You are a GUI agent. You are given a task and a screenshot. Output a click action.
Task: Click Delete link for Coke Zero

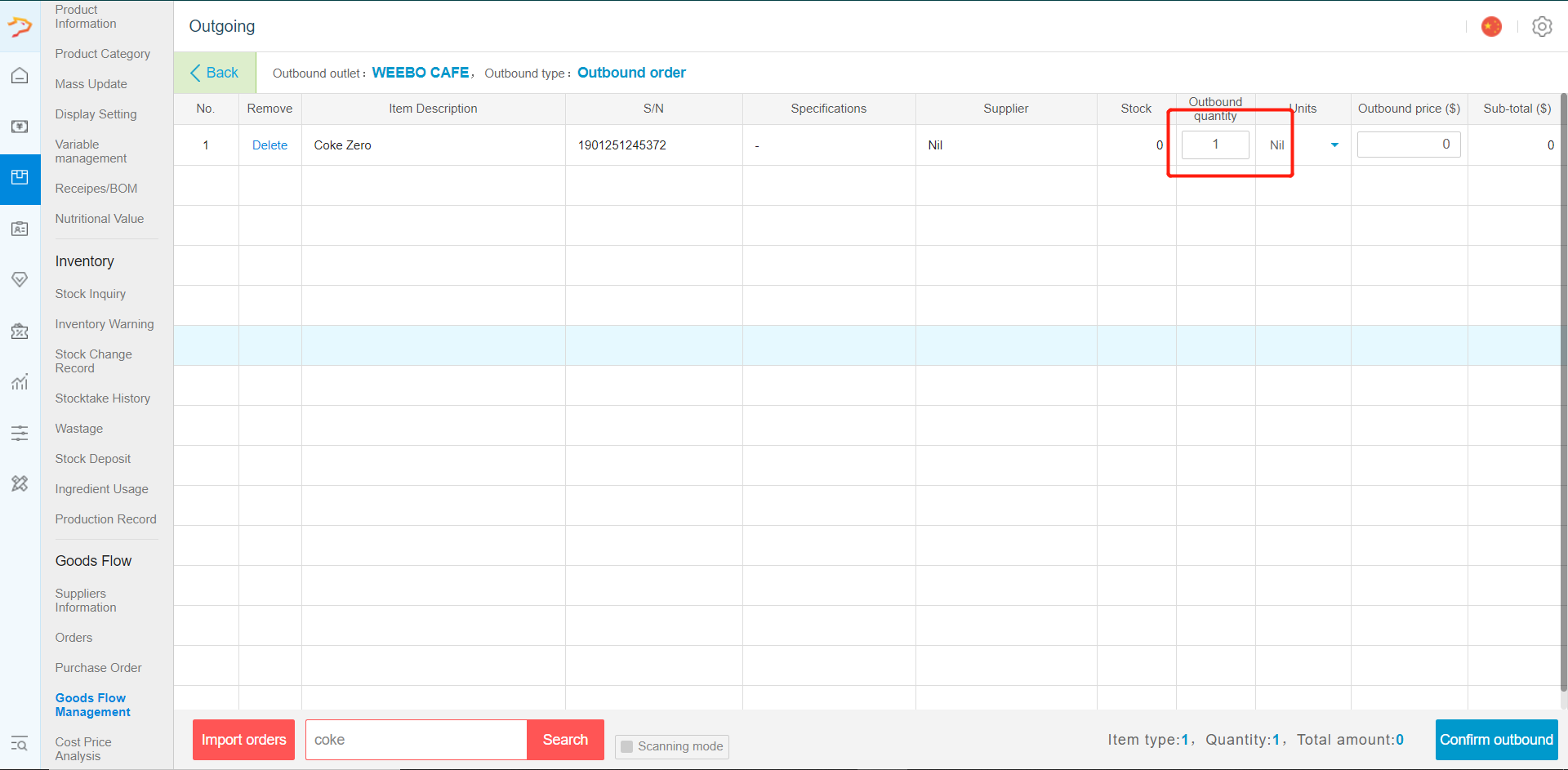[269, 145]
